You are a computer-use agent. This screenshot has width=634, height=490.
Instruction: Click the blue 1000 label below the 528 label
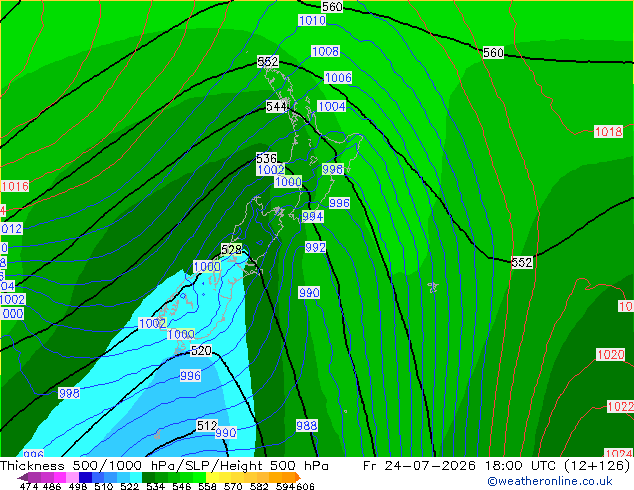point(207,266)
